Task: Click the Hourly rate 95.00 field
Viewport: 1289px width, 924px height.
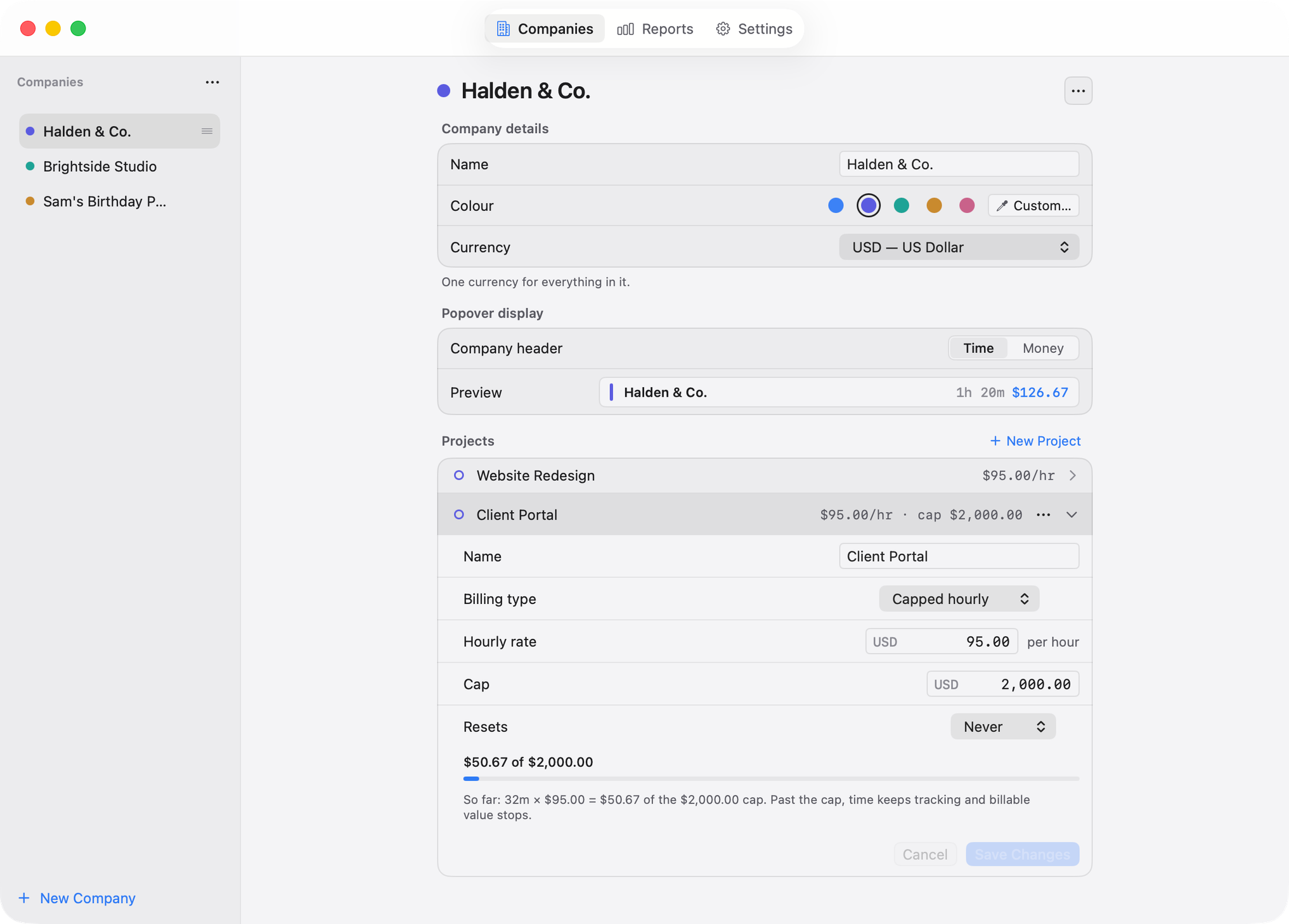Action: [941, 641]
